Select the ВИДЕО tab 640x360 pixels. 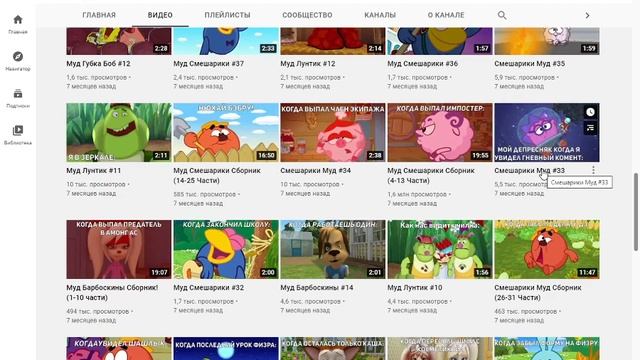tap(160, 15)
